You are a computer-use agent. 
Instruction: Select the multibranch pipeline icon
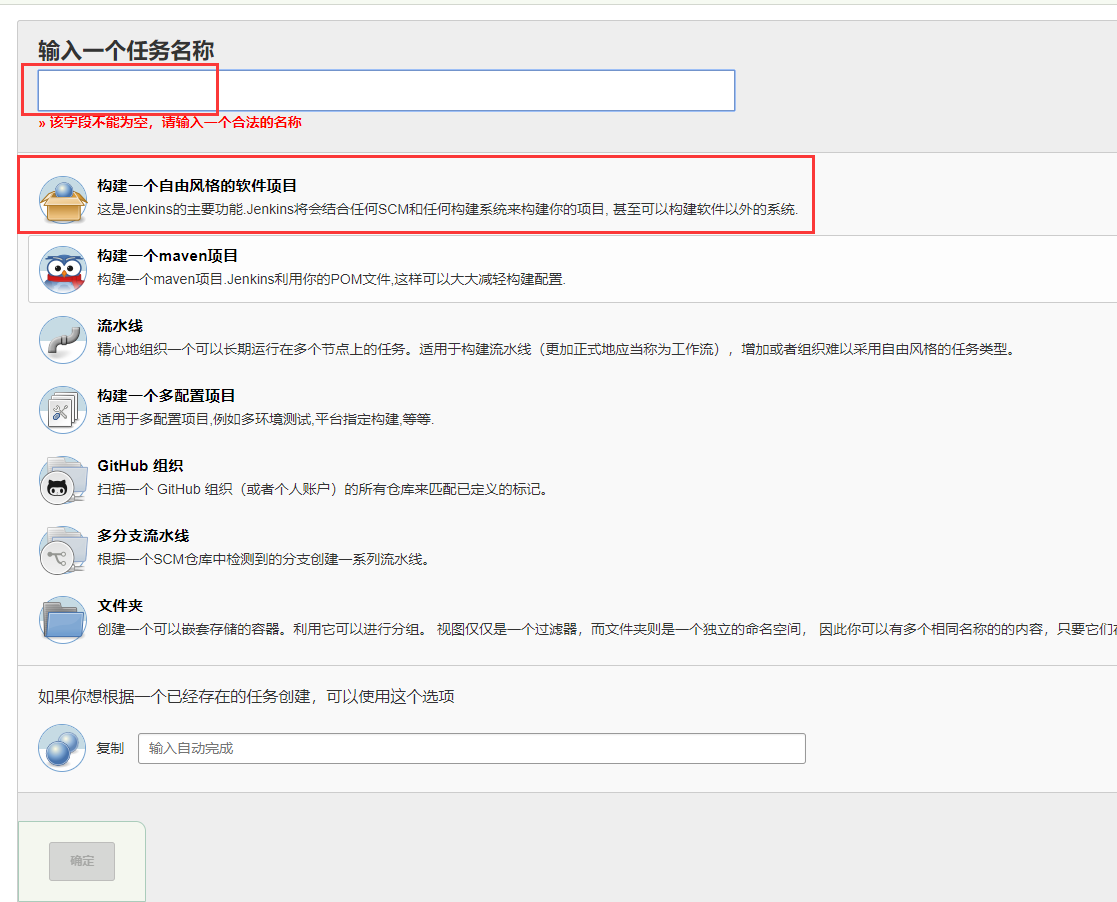(x=63, y=549)
